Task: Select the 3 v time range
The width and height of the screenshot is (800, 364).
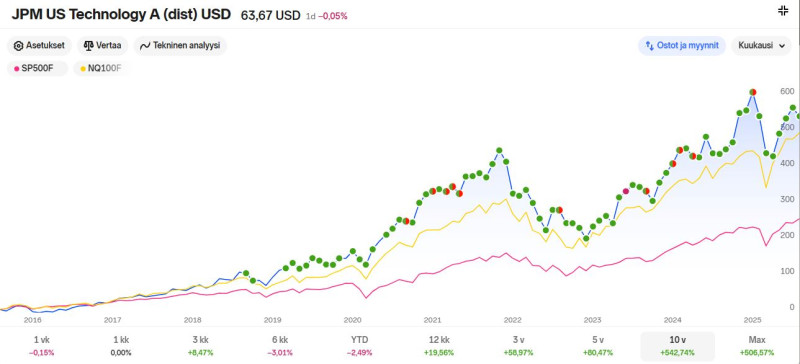Action: click(x=518, y=346)
